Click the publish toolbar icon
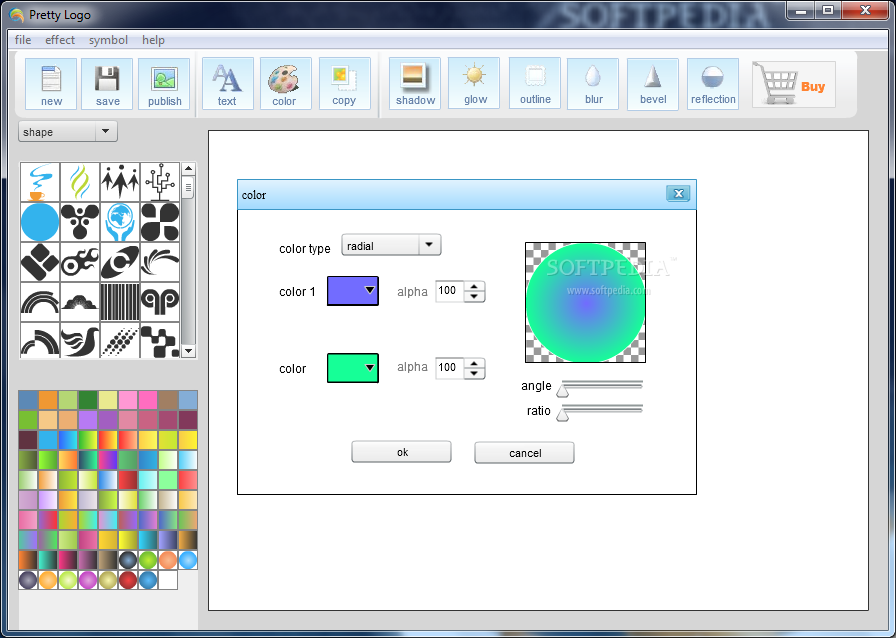 click(x=165, y=84)
